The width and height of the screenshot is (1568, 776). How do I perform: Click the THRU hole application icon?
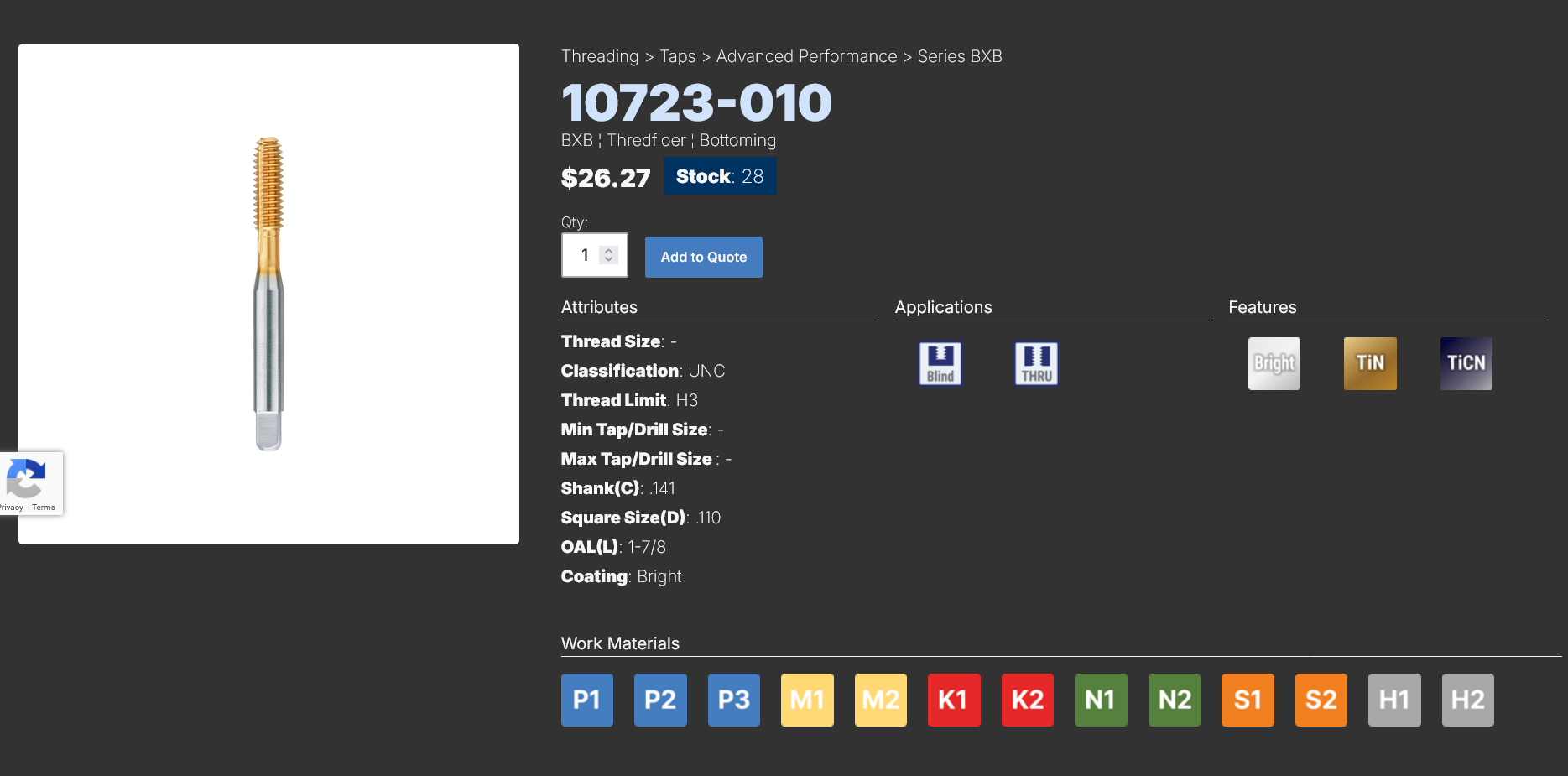click(x=1036, y=363)
